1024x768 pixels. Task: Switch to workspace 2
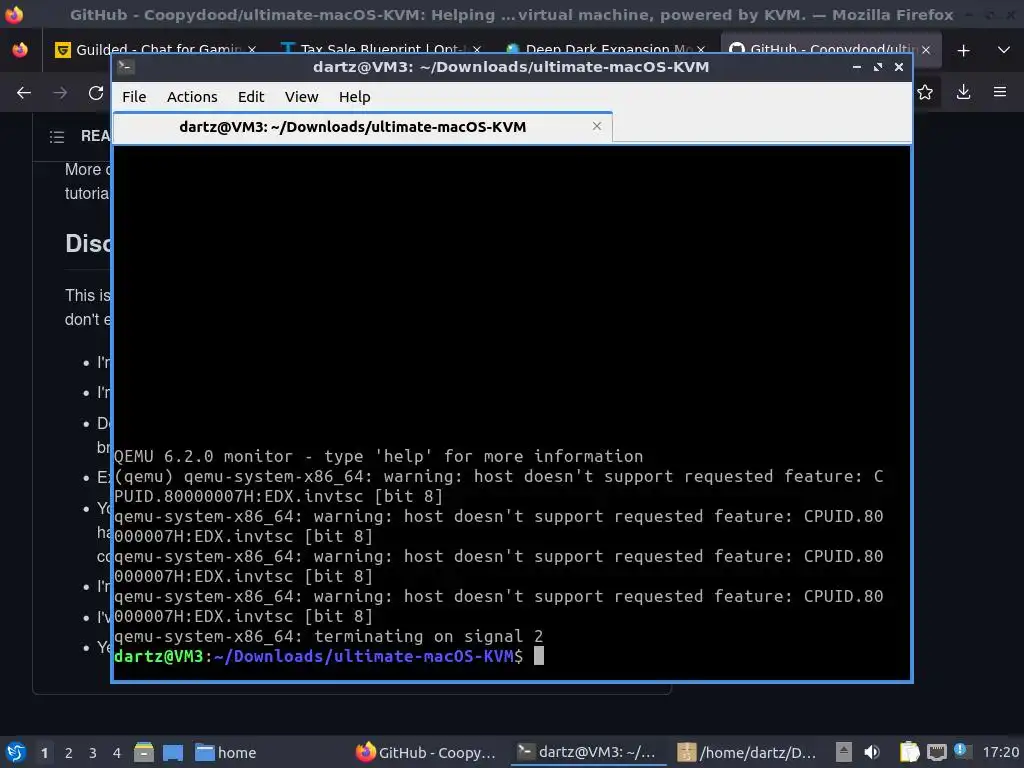(69, 753)
